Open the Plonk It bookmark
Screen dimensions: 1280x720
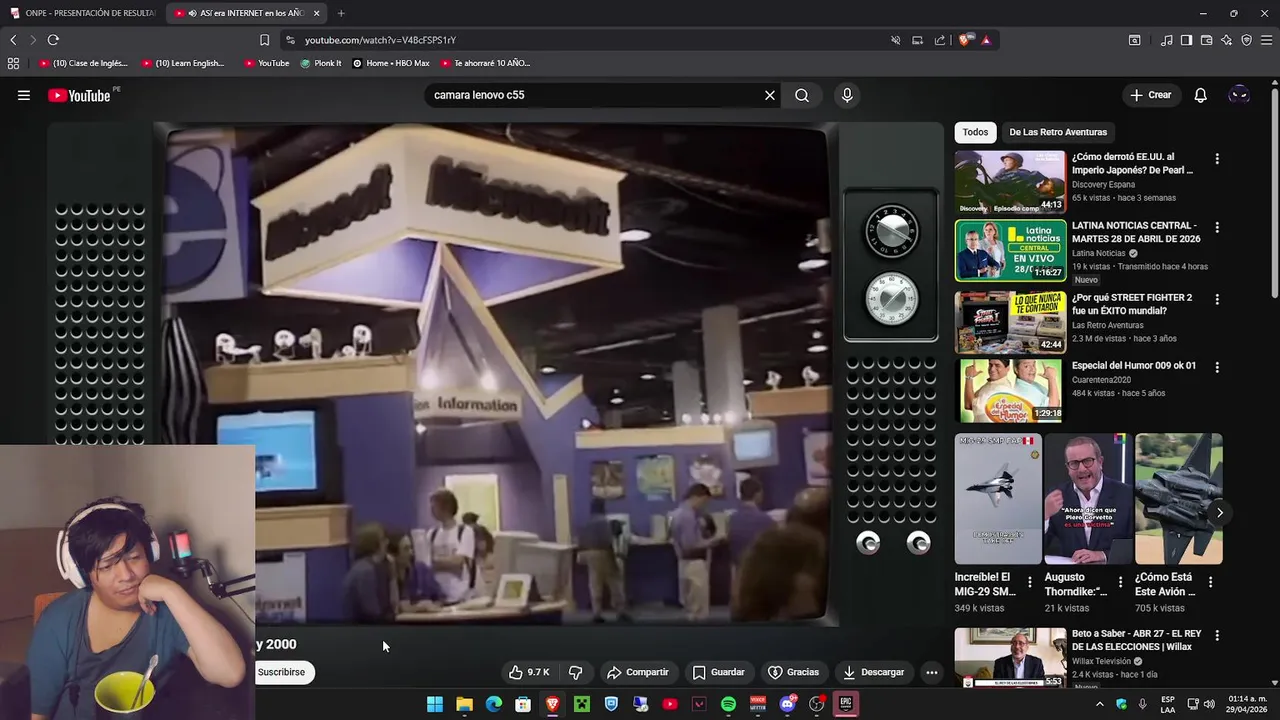(x=321, y=63)
